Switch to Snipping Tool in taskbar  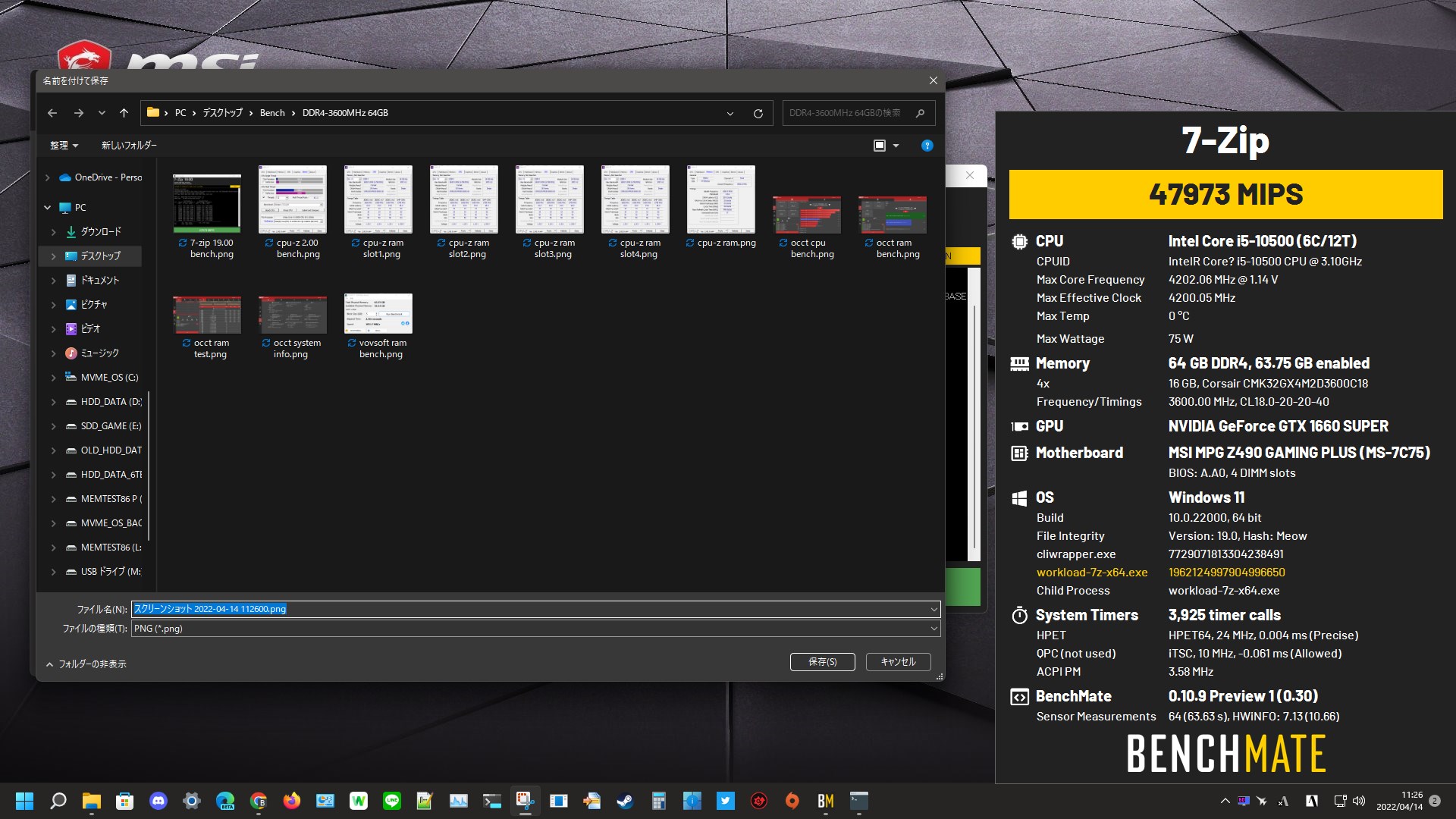[x=525, y=801]
